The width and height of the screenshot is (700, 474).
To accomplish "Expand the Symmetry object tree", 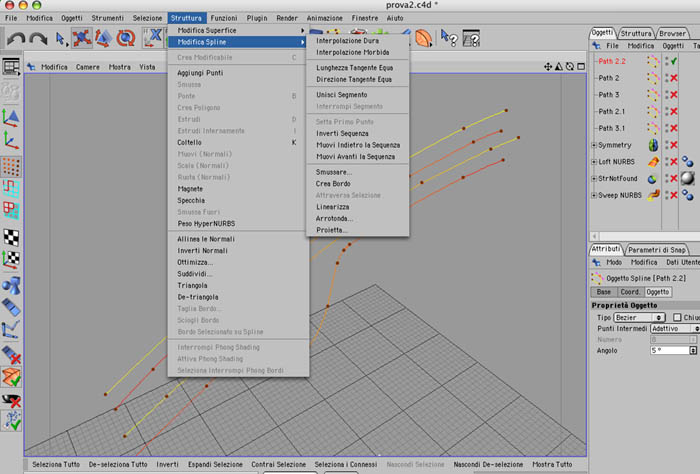I will (594, 145).
